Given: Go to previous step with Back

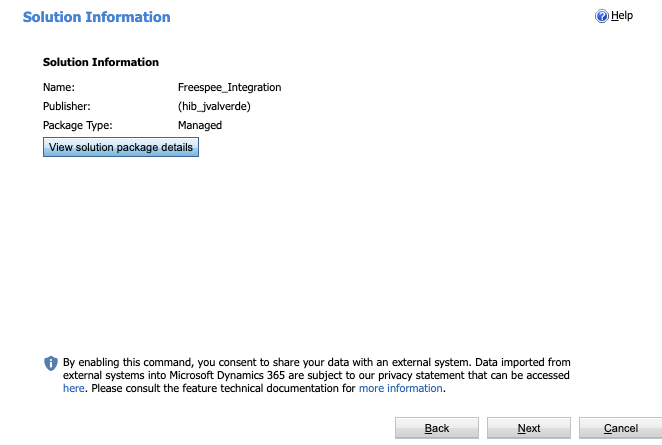Looking at the screenshot, I should point(437,428).
